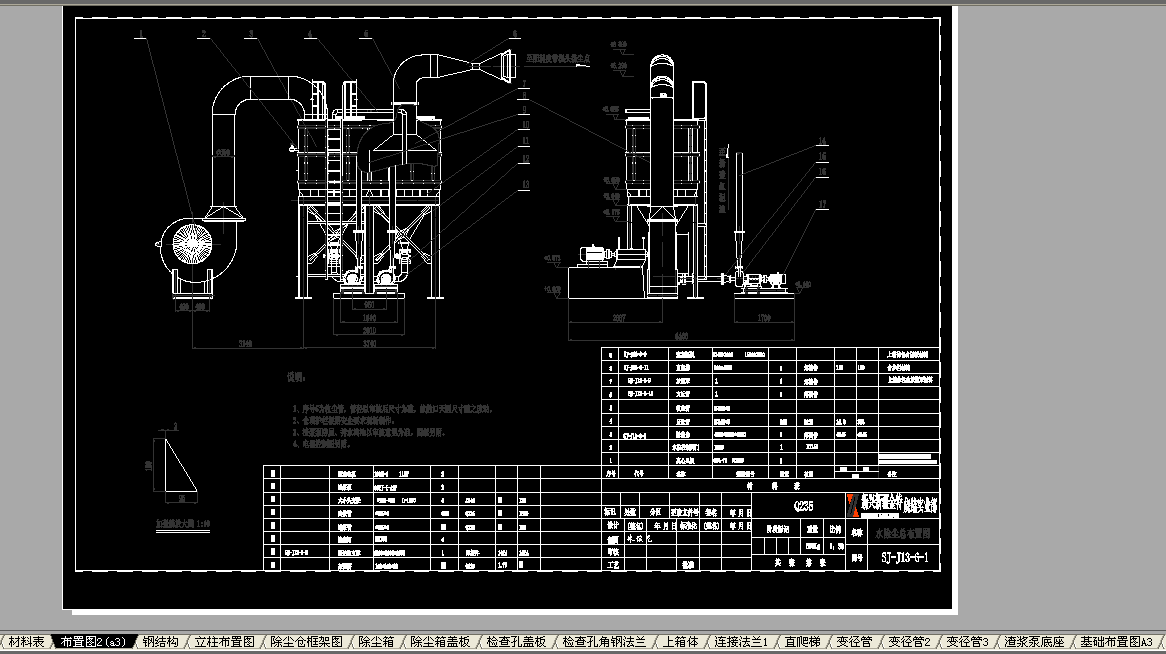1166x654 pixels.
Task: Open the 连接法兰1 tab
Action: pyautogui.click(x=741, y=641)
